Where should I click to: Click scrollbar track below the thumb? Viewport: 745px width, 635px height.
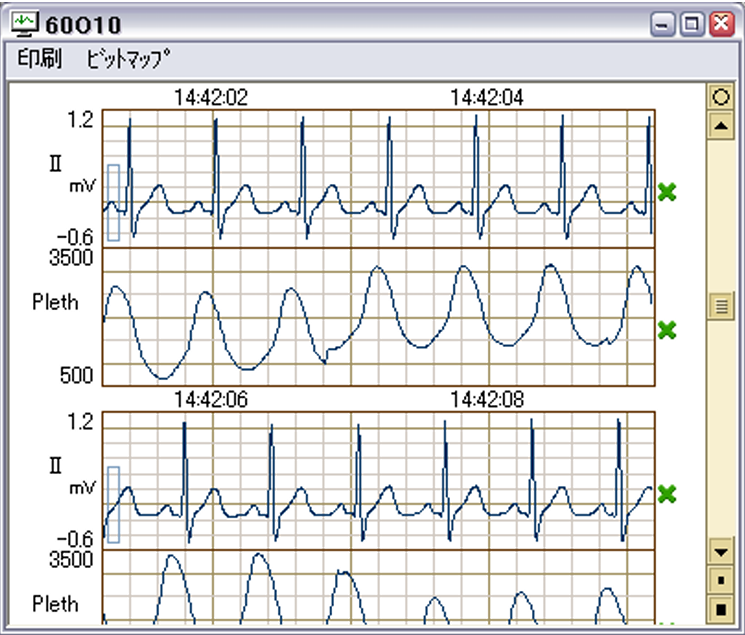point(719,430)
